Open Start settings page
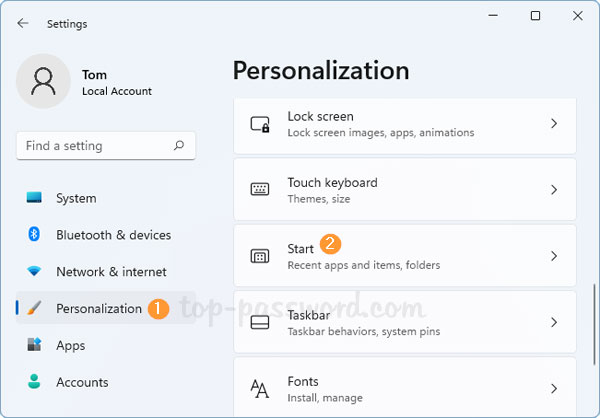This screenshot has width=600, height=418. 400,256
